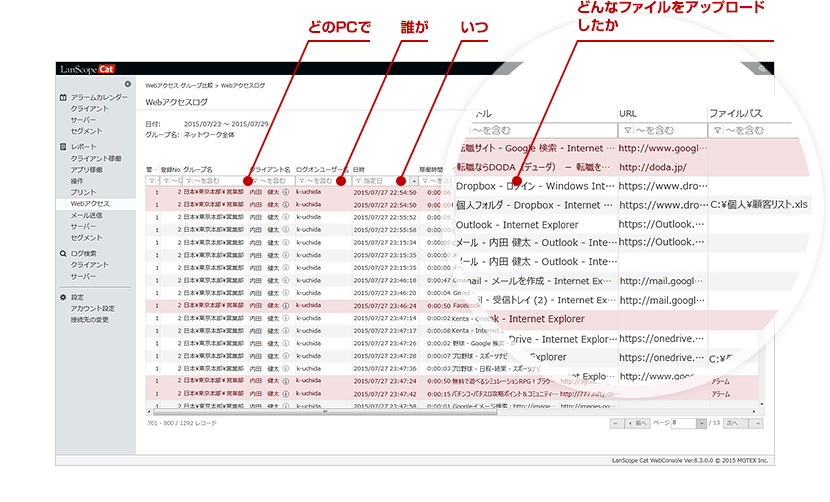Click the Outlook - Internet Explorer title cell
Image resolution: width=830 pixels, height=502 pixels.
tap(517, 225)
